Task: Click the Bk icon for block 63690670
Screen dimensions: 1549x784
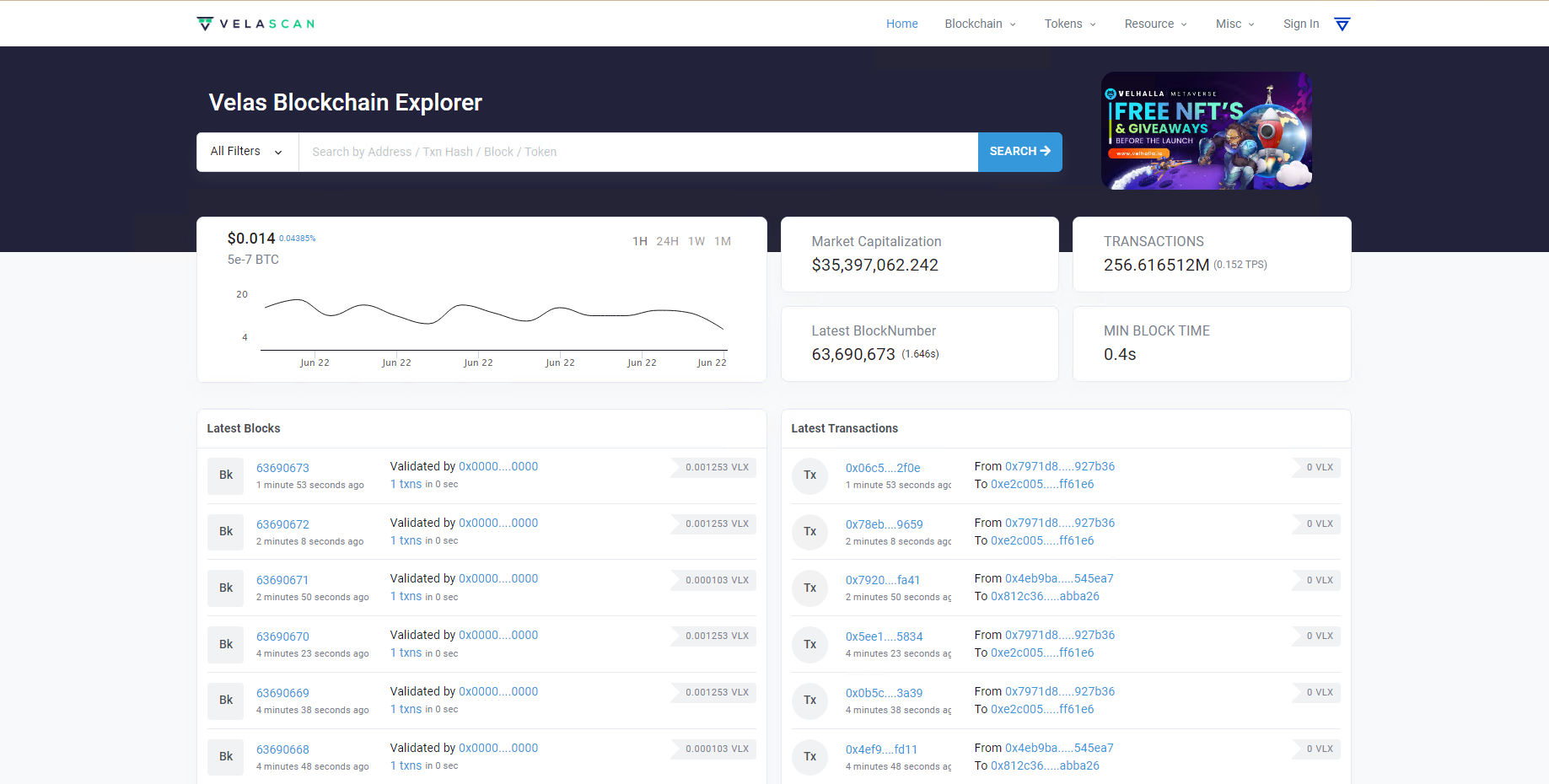Action: (x=226, y=645)
